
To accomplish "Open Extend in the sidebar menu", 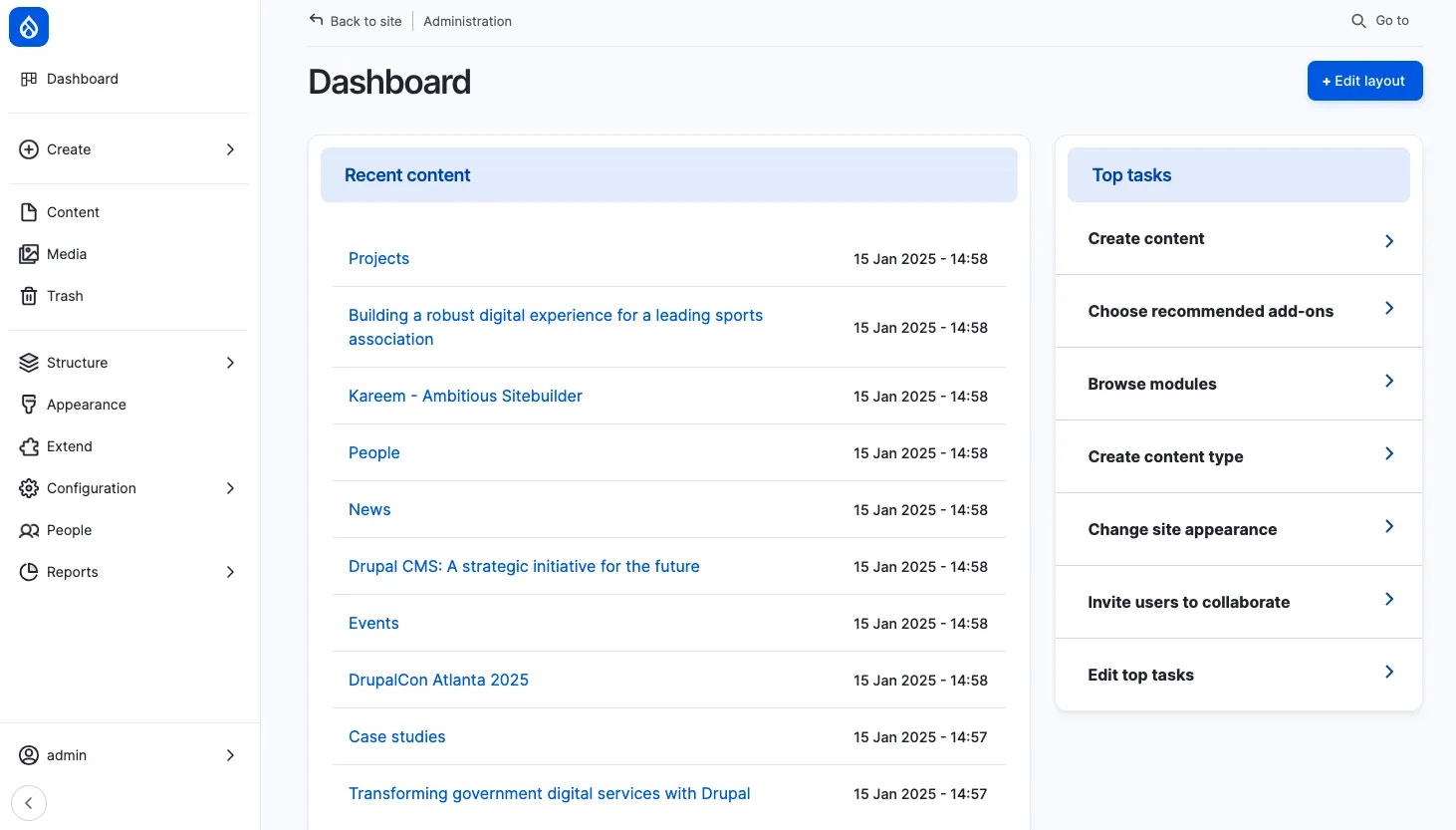I will [70, 446].
